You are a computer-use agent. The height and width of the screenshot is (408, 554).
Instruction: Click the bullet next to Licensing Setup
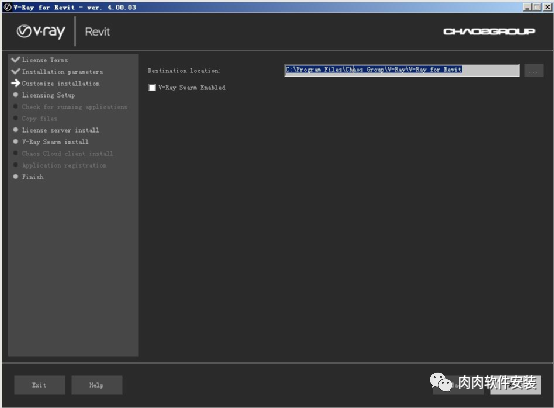(x=16, y=95)
